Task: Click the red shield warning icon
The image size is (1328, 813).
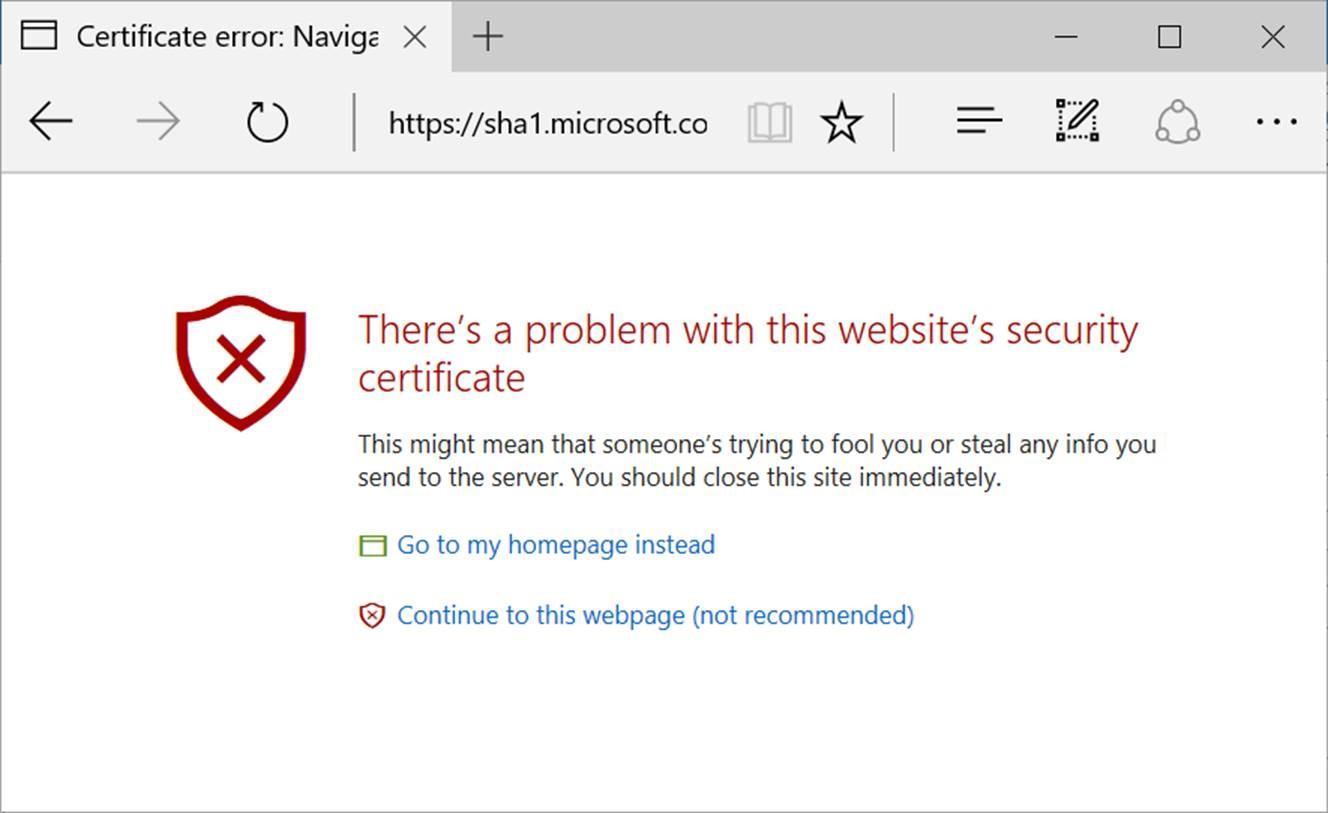Action: click(x=241, y=361)
